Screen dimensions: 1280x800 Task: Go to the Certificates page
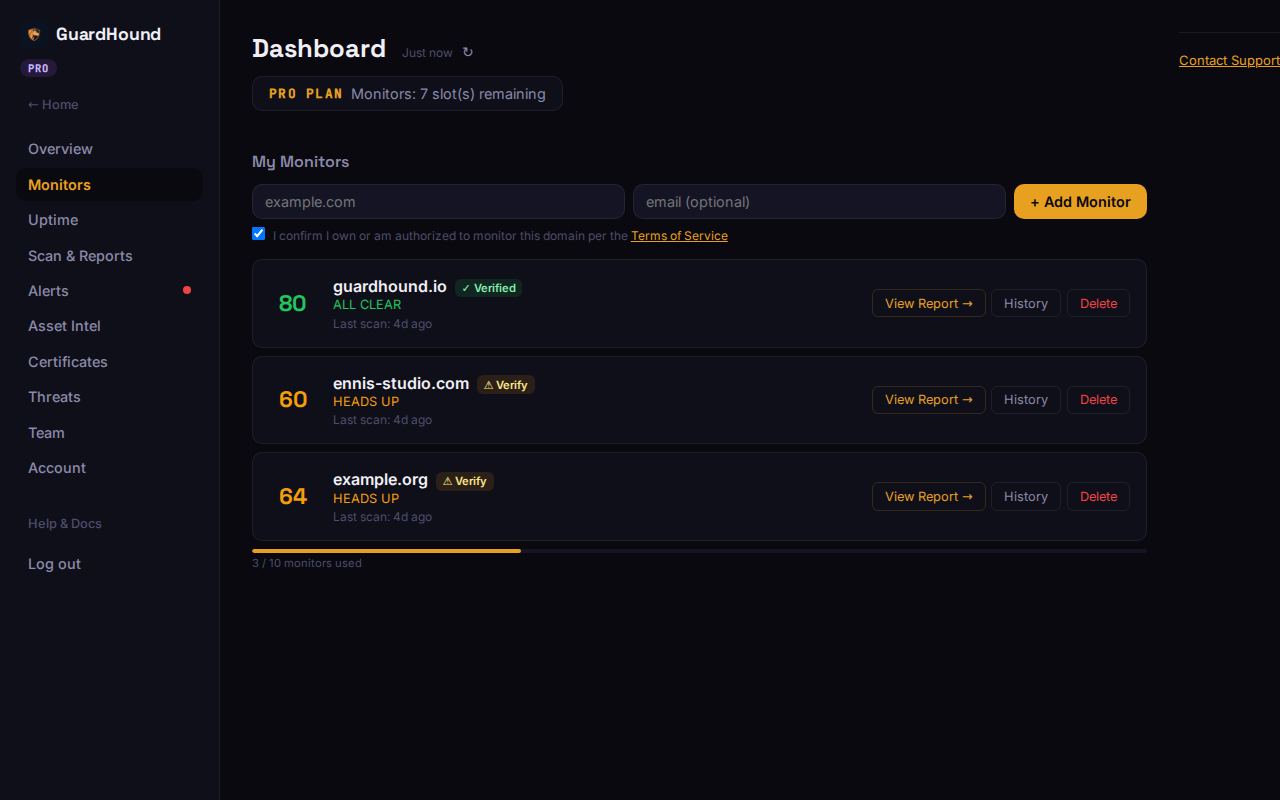[x=110, y=362]
